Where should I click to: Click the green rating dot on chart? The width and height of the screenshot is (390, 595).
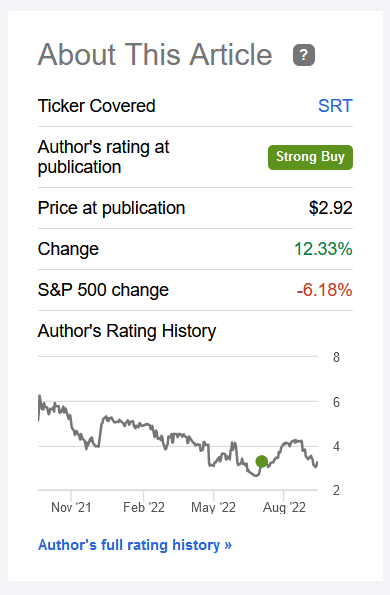pyautogui.click(x=261, y=461)
